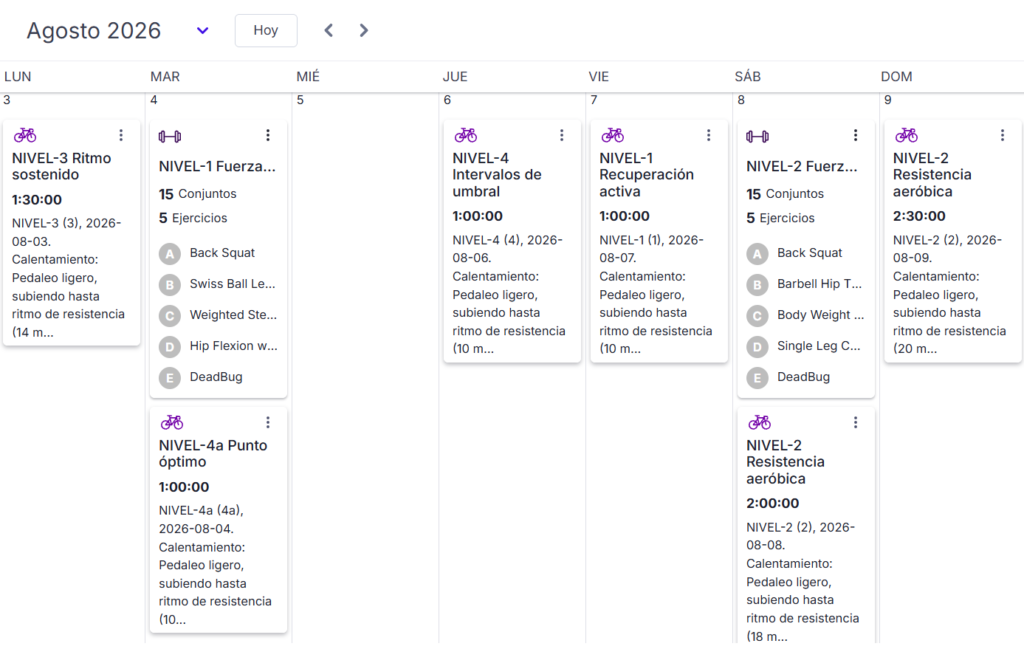Select the Body Weight ... exercise

[820, 315]
